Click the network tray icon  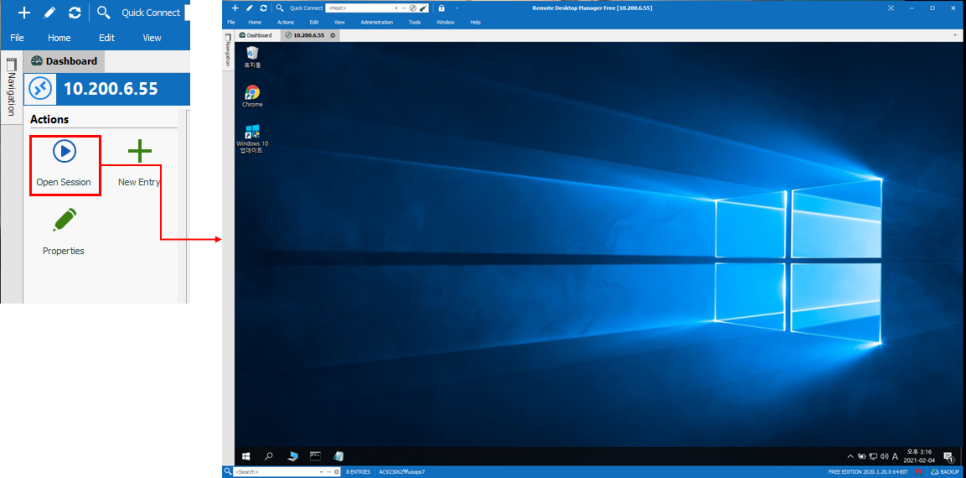coord(873,456)
